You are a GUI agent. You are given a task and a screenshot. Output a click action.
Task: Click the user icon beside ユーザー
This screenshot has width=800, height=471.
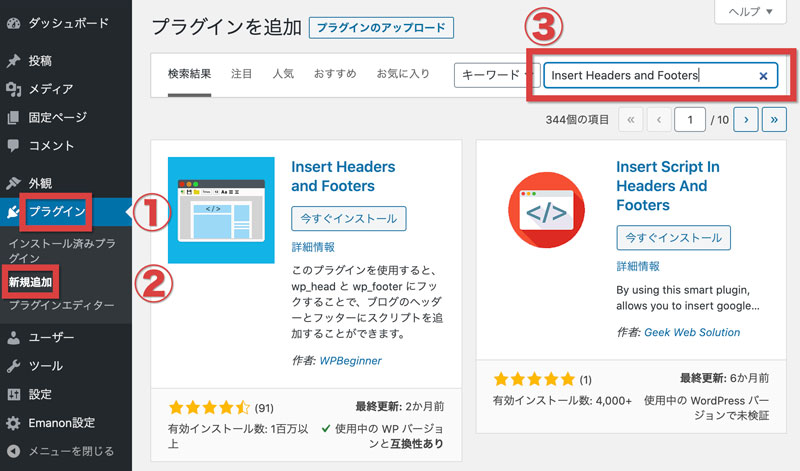point(14,337)
